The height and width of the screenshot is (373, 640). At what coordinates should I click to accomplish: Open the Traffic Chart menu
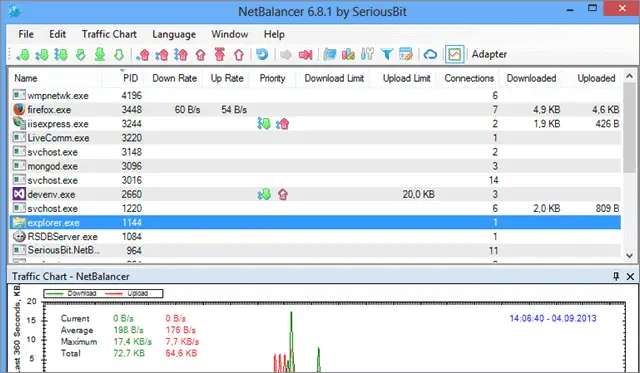(109, 34)
